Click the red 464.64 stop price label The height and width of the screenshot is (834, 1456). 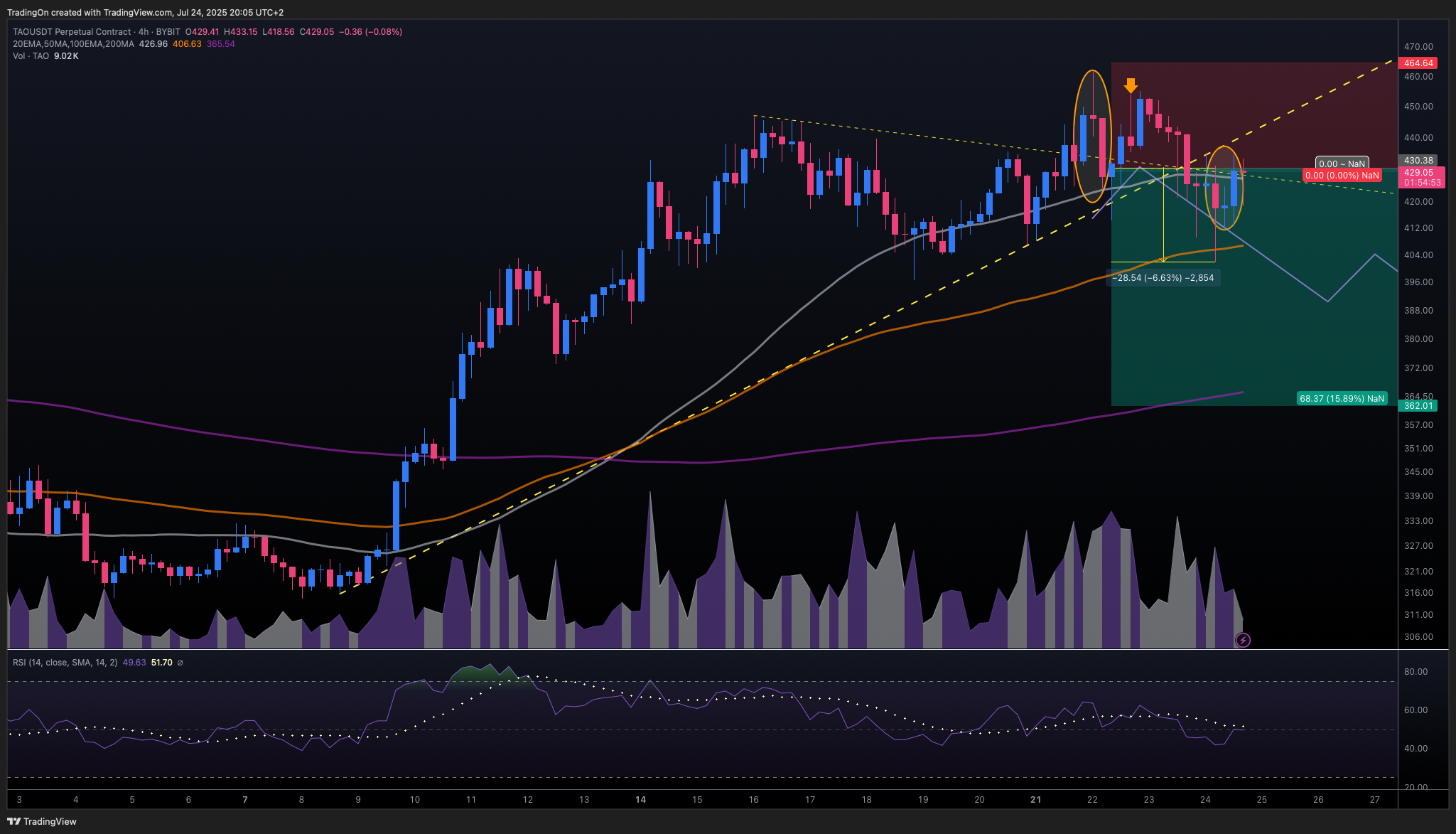[x=1418, y=63]
